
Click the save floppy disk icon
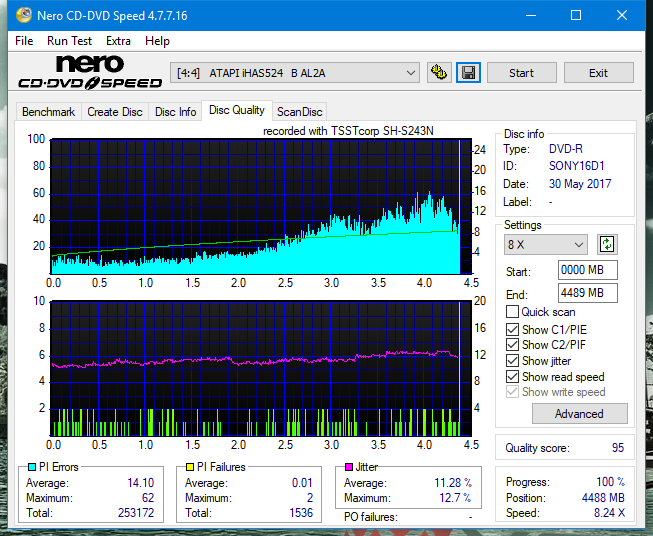[x=468, y=73]
